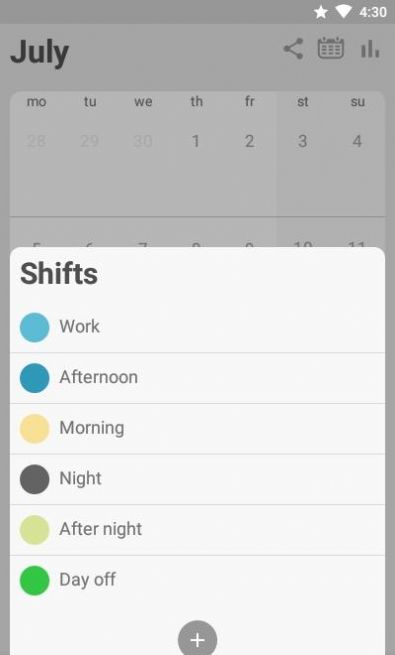The width and height of the screenshot is (395, 655).
Task: Pick the Day off entry
Action: coord(198,580)
